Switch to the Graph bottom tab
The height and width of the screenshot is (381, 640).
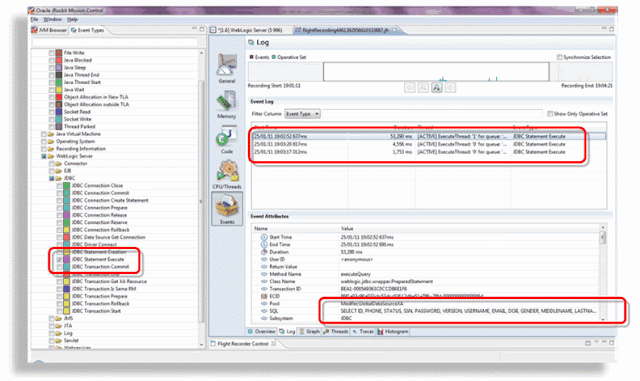coord(309,331)
